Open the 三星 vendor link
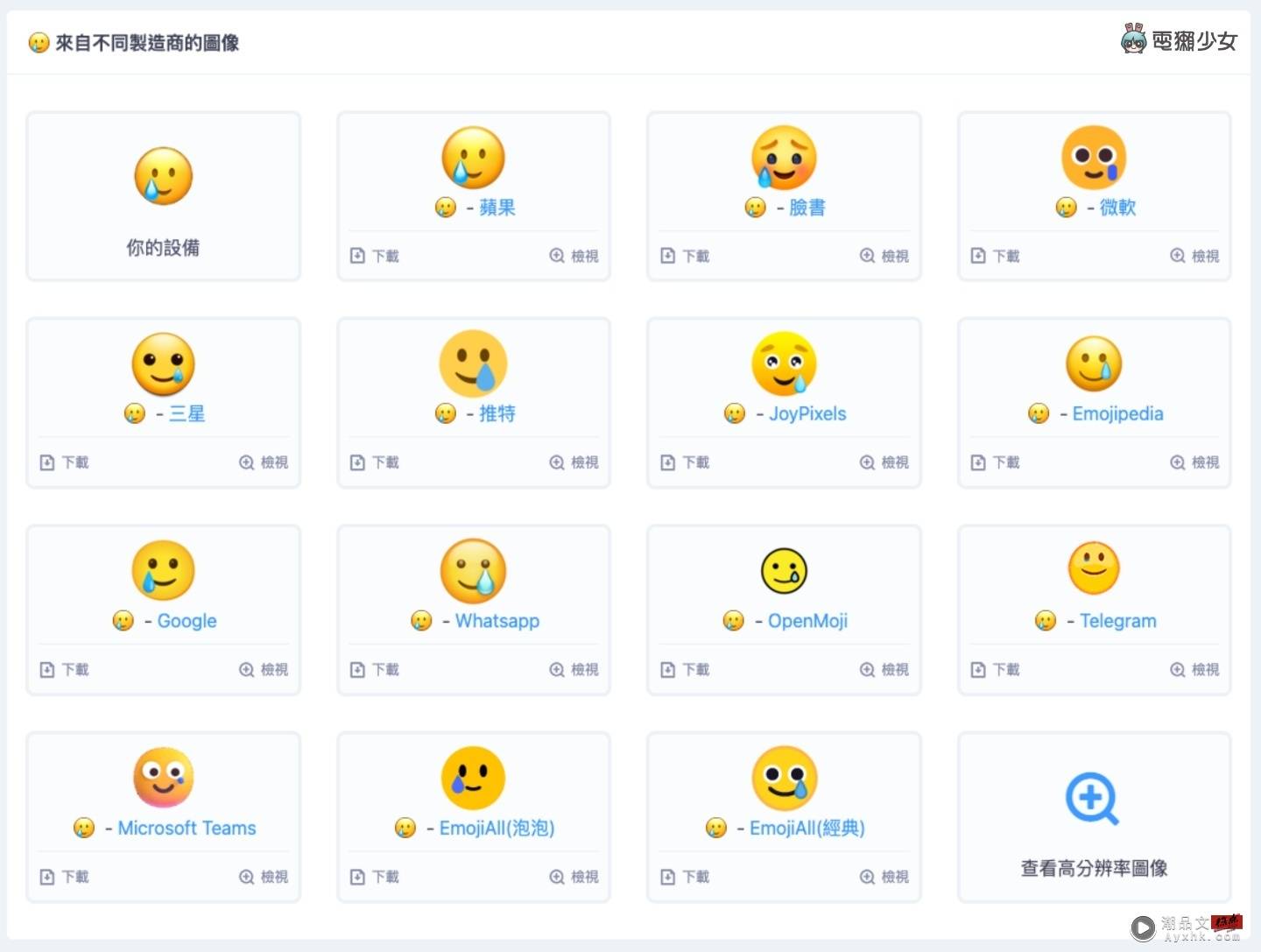 click(187, 413)
